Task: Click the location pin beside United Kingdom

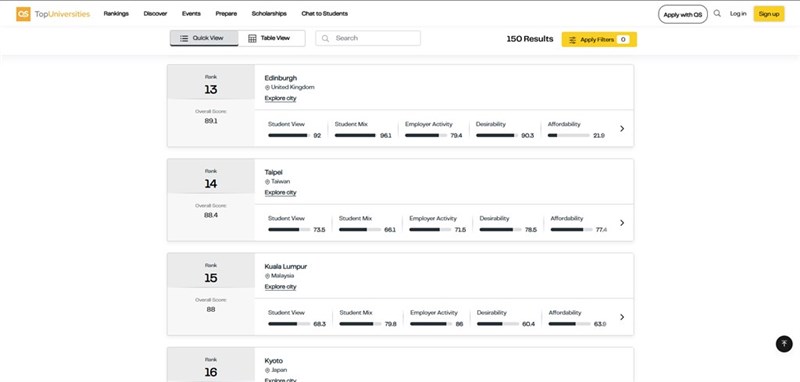Action: point(267,87)
